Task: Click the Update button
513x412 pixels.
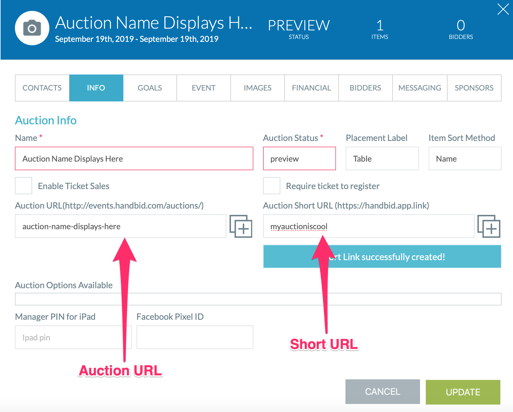Action: (x=463, y=392)
